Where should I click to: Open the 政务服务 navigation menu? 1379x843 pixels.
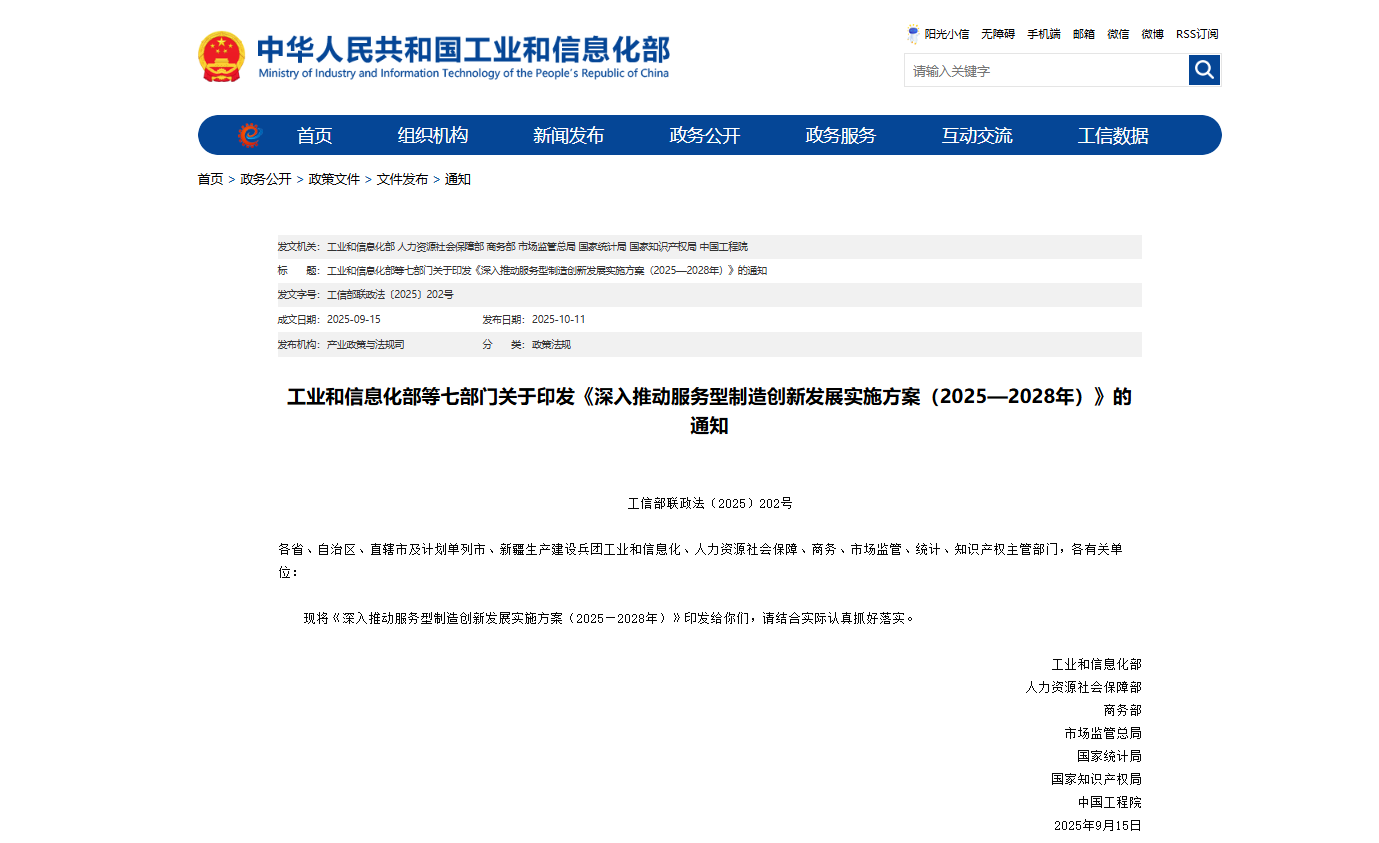[839, 134]
